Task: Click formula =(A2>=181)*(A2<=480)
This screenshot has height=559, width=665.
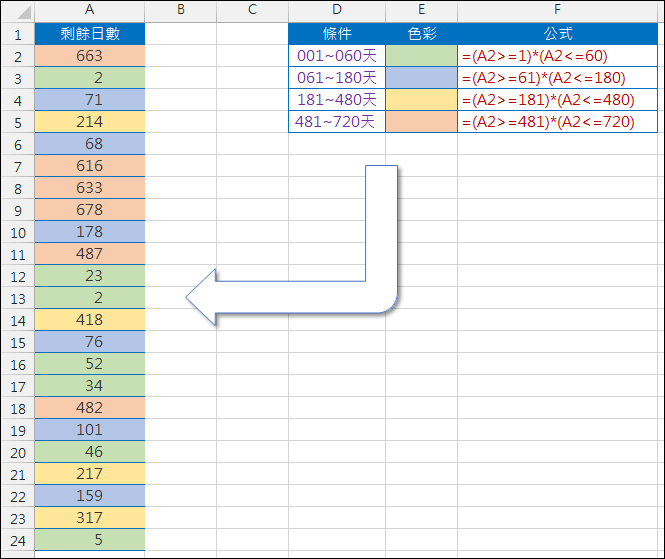Action: (557, 100)
